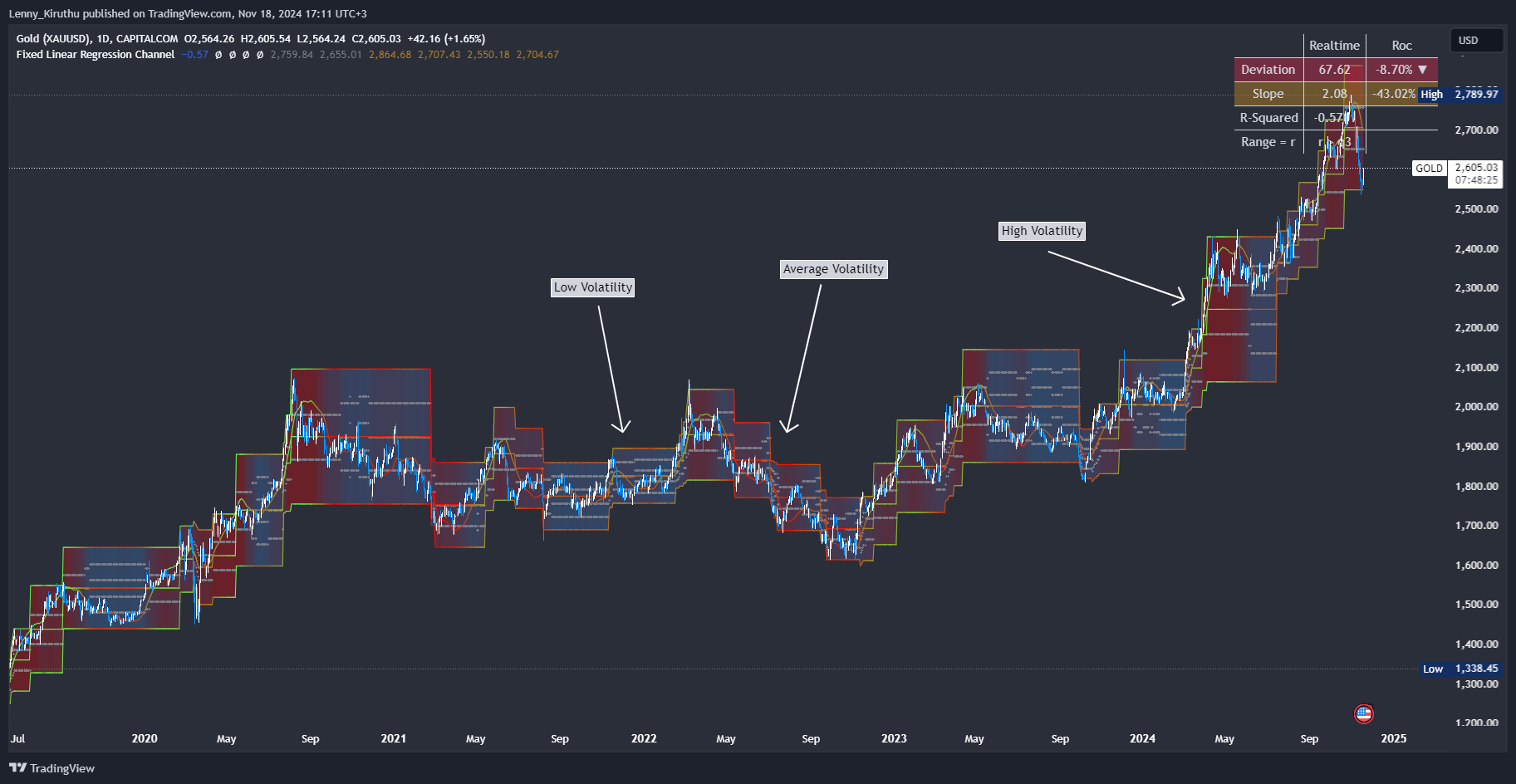Click the Slope value 2.08

click(x=1334, y=94)
